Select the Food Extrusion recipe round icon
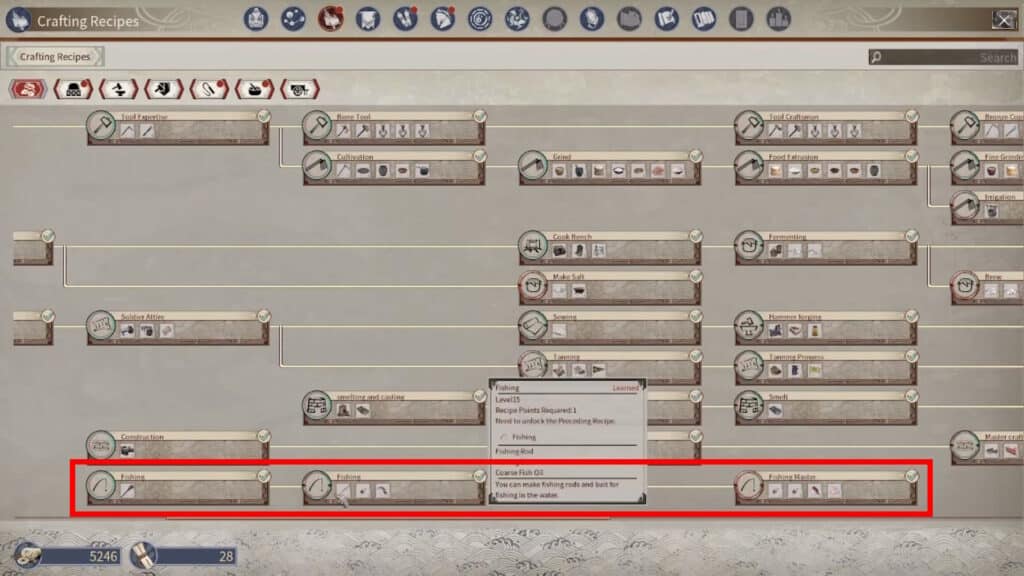This screenshot has width=1024, height=576. tap(749, 165)
